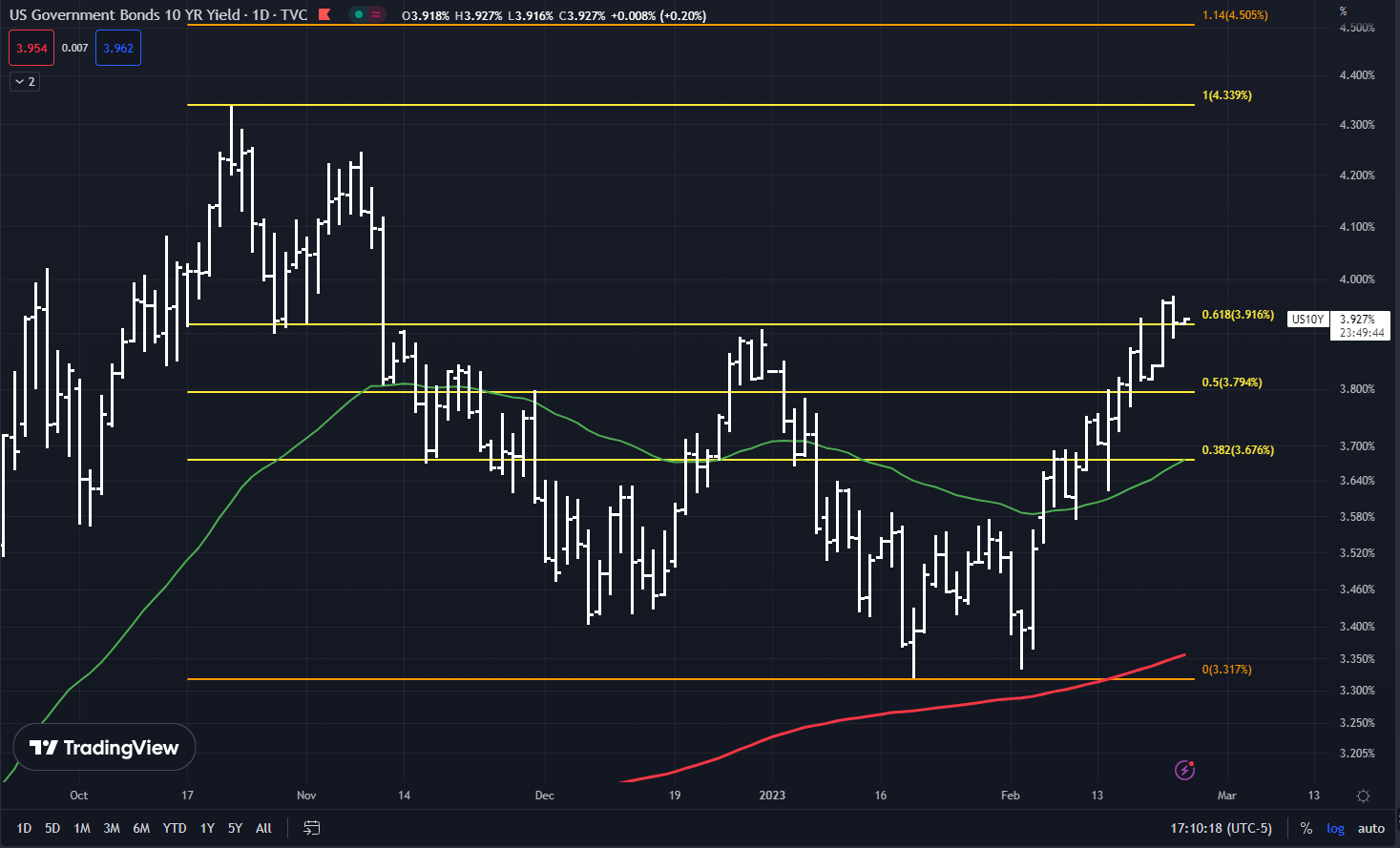Viewport: 1400px width, 848px height.
Task: Toggle the auto scale option
Action: click(1370, 828)
